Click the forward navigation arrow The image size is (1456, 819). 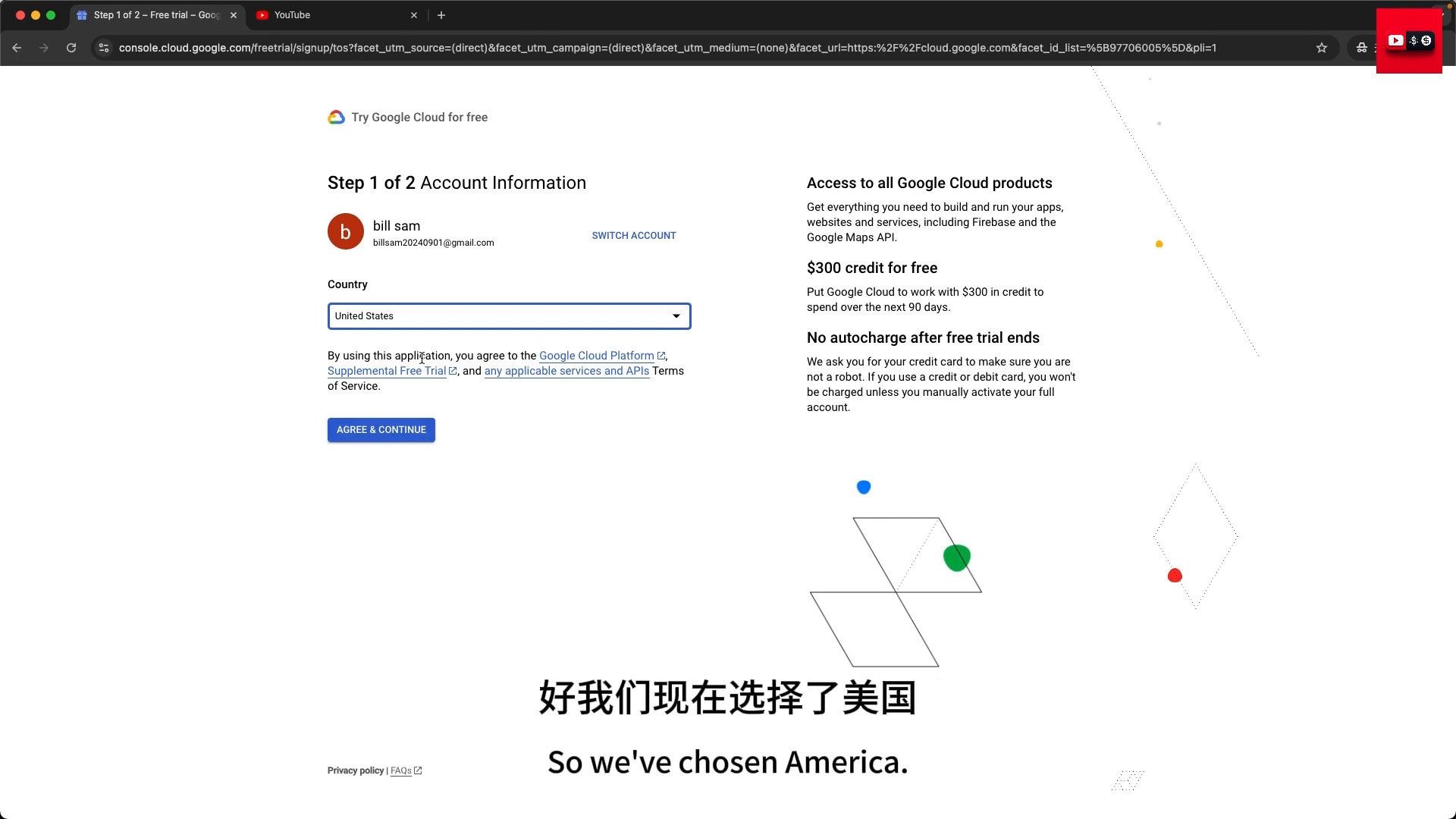tap(44, 48)
